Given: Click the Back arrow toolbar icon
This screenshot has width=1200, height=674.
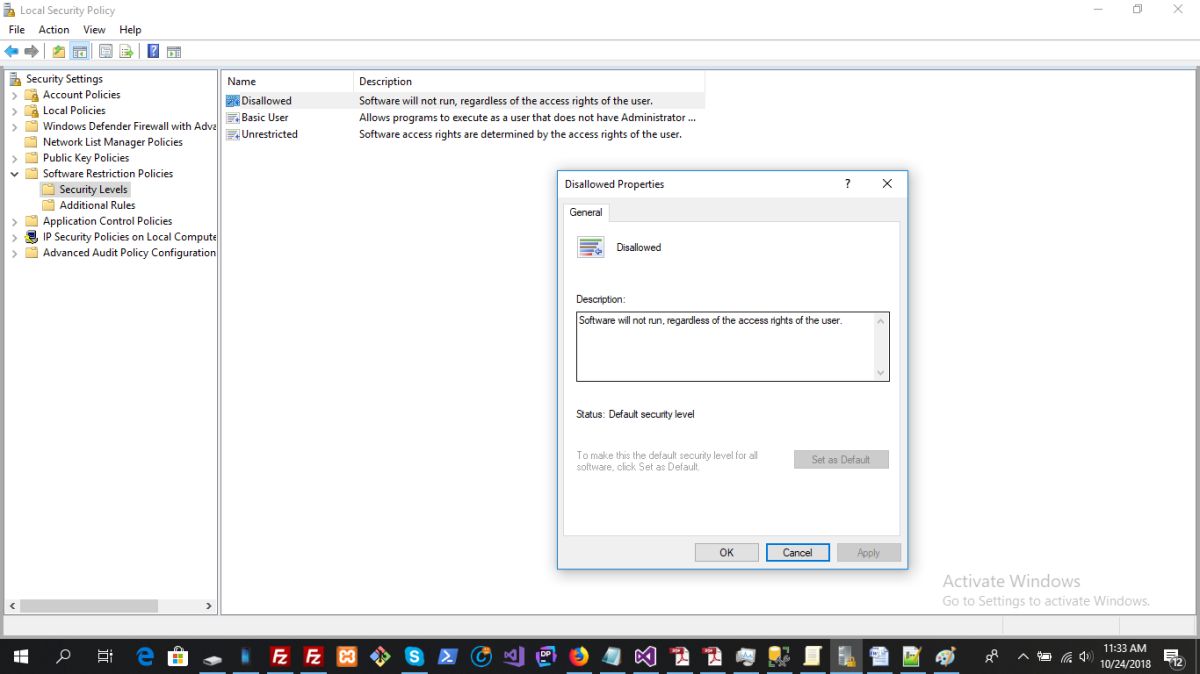Looking at the screenshot, I should click(12, 52).
